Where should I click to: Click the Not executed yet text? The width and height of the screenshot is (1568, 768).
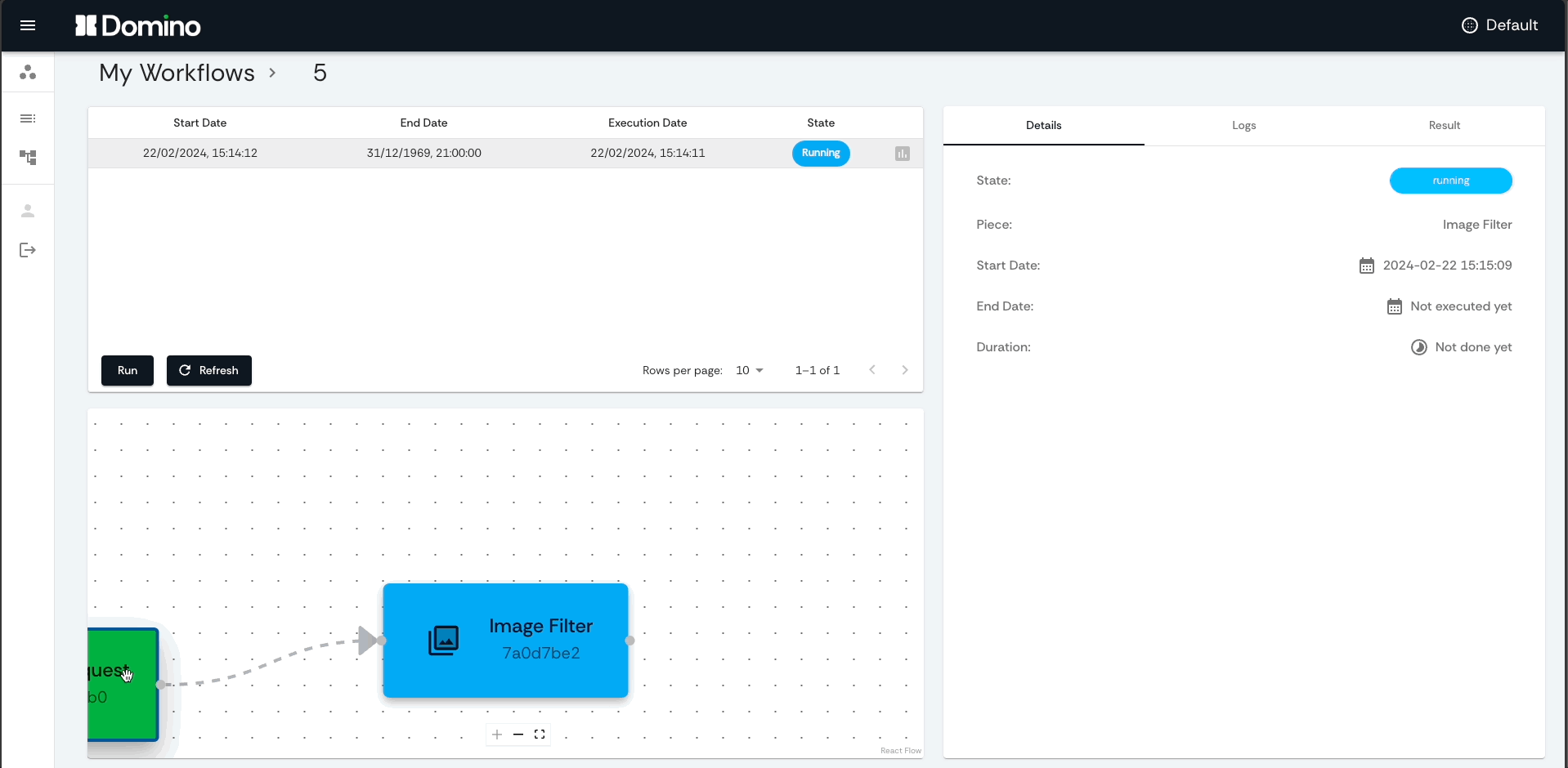1461,306
